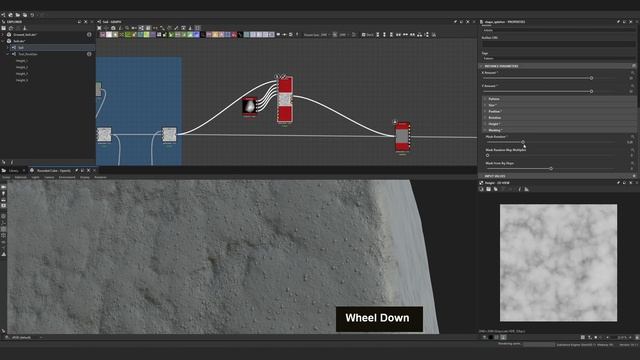Click the save image icon in 2D view toolbar
This screenshot has width=640, height=360.
coord(488,189)
